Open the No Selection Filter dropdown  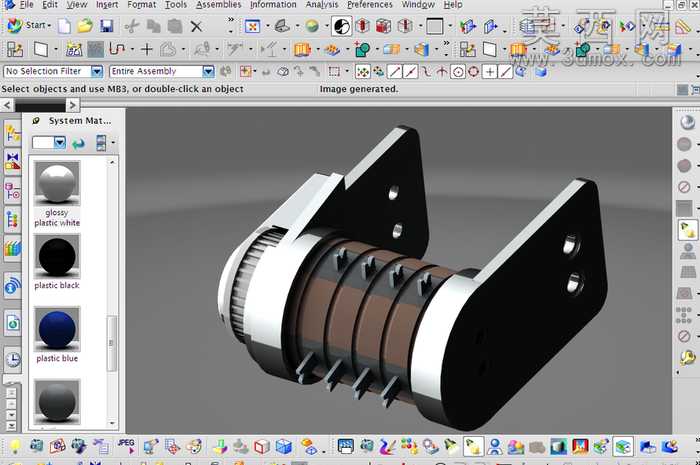point(97,71)
